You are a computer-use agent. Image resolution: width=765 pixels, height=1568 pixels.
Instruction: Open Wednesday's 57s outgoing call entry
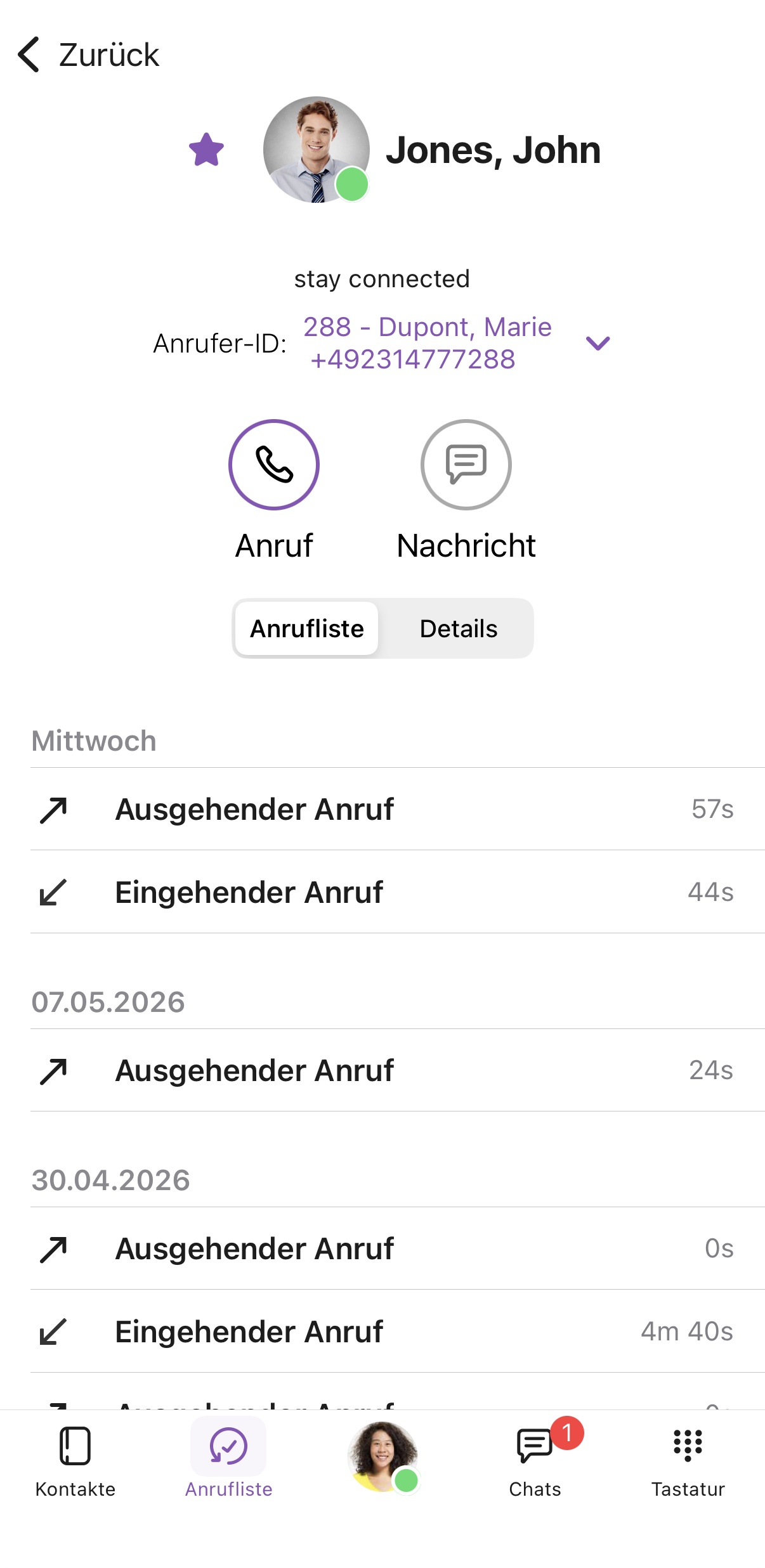(x=398, y=809)
